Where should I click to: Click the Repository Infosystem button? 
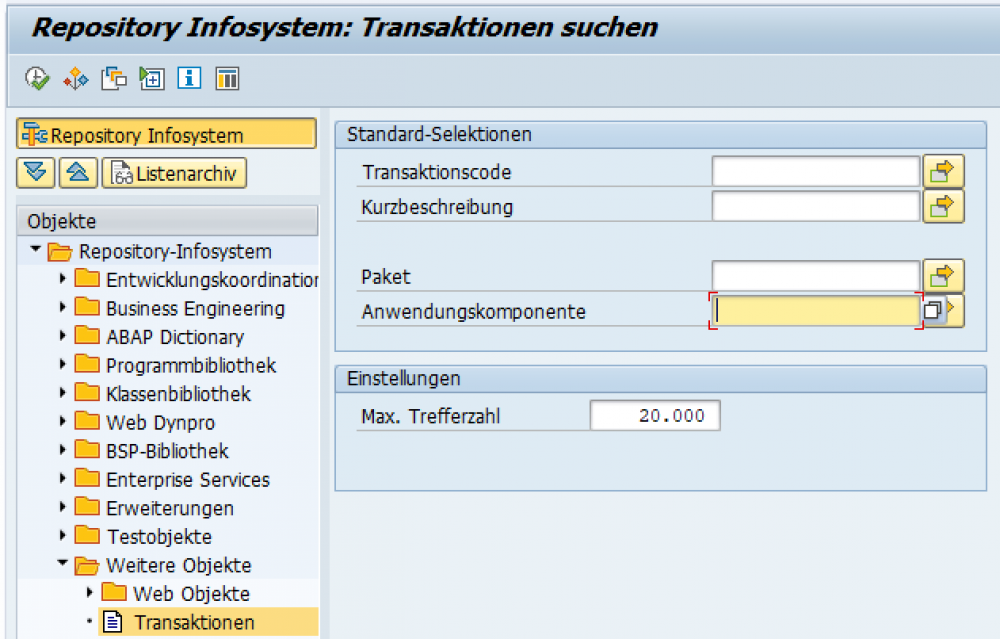coord(167,133)
